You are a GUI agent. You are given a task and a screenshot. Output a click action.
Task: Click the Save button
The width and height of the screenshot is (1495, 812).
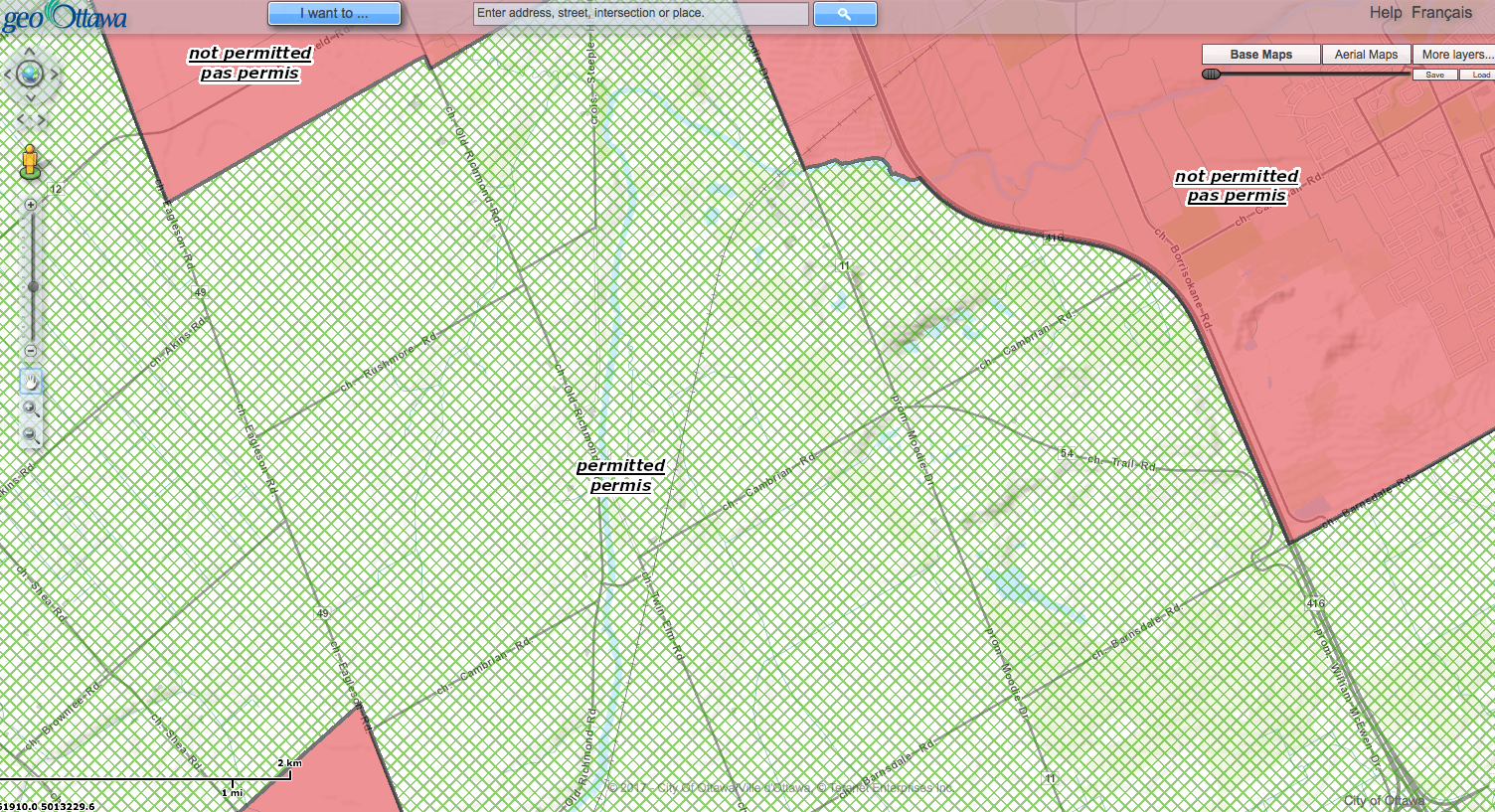(x=1435, y=75)
